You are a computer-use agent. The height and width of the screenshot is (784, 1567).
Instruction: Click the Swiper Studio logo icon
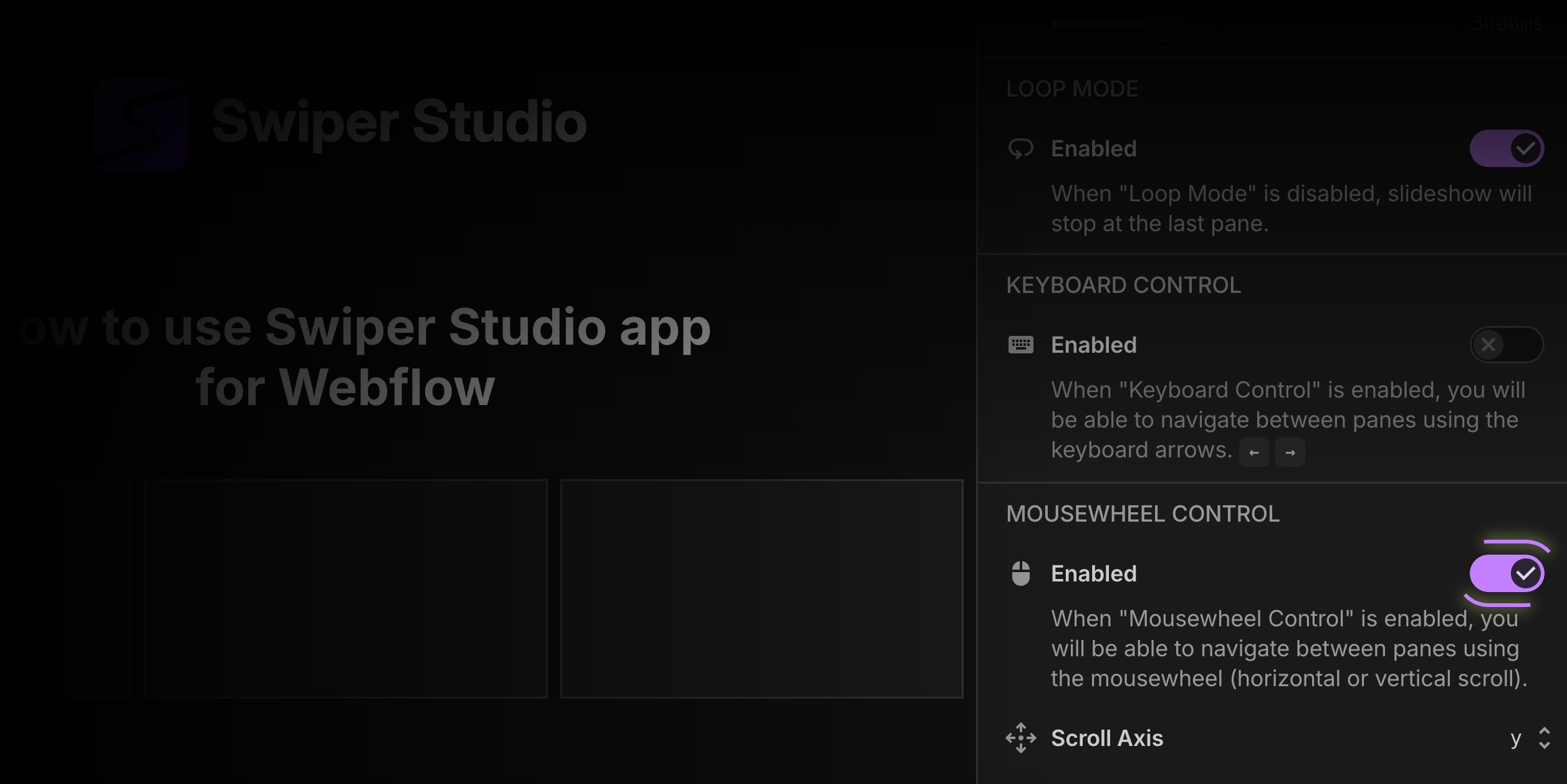coord(141,123)
